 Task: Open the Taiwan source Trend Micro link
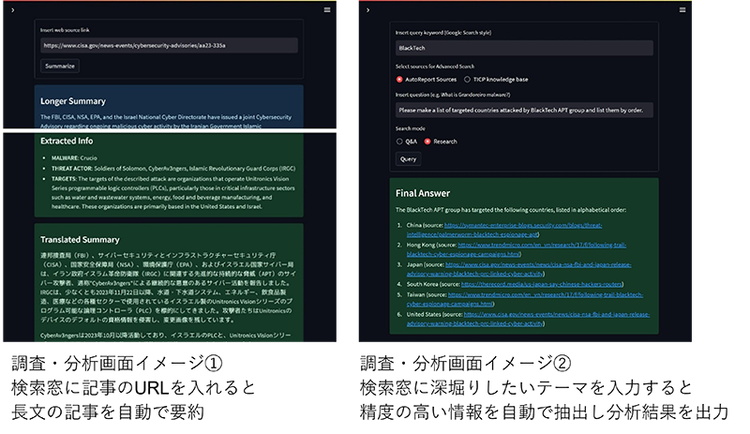[525, 299]
